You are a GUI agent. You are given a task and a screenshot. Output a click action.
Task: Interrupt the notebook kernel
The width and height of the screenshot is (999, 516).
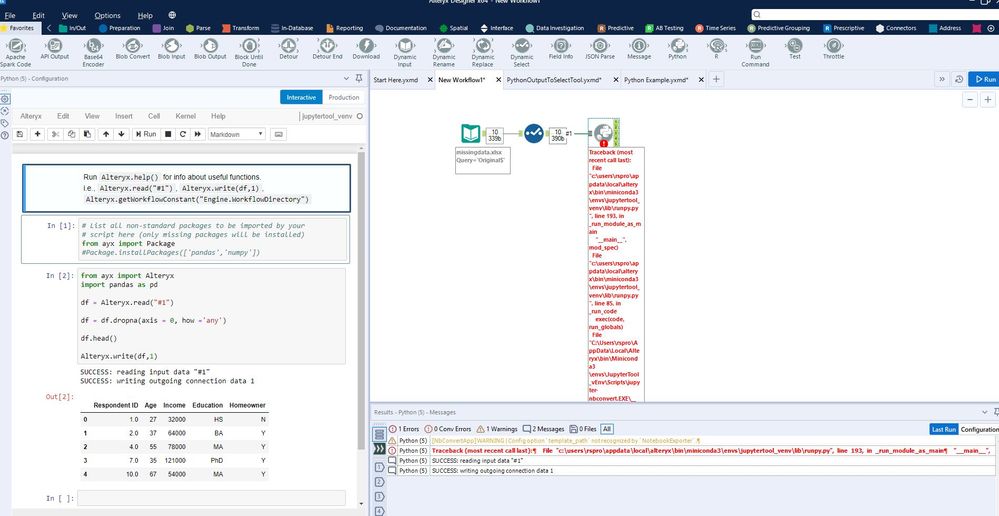tap(168, 134)
